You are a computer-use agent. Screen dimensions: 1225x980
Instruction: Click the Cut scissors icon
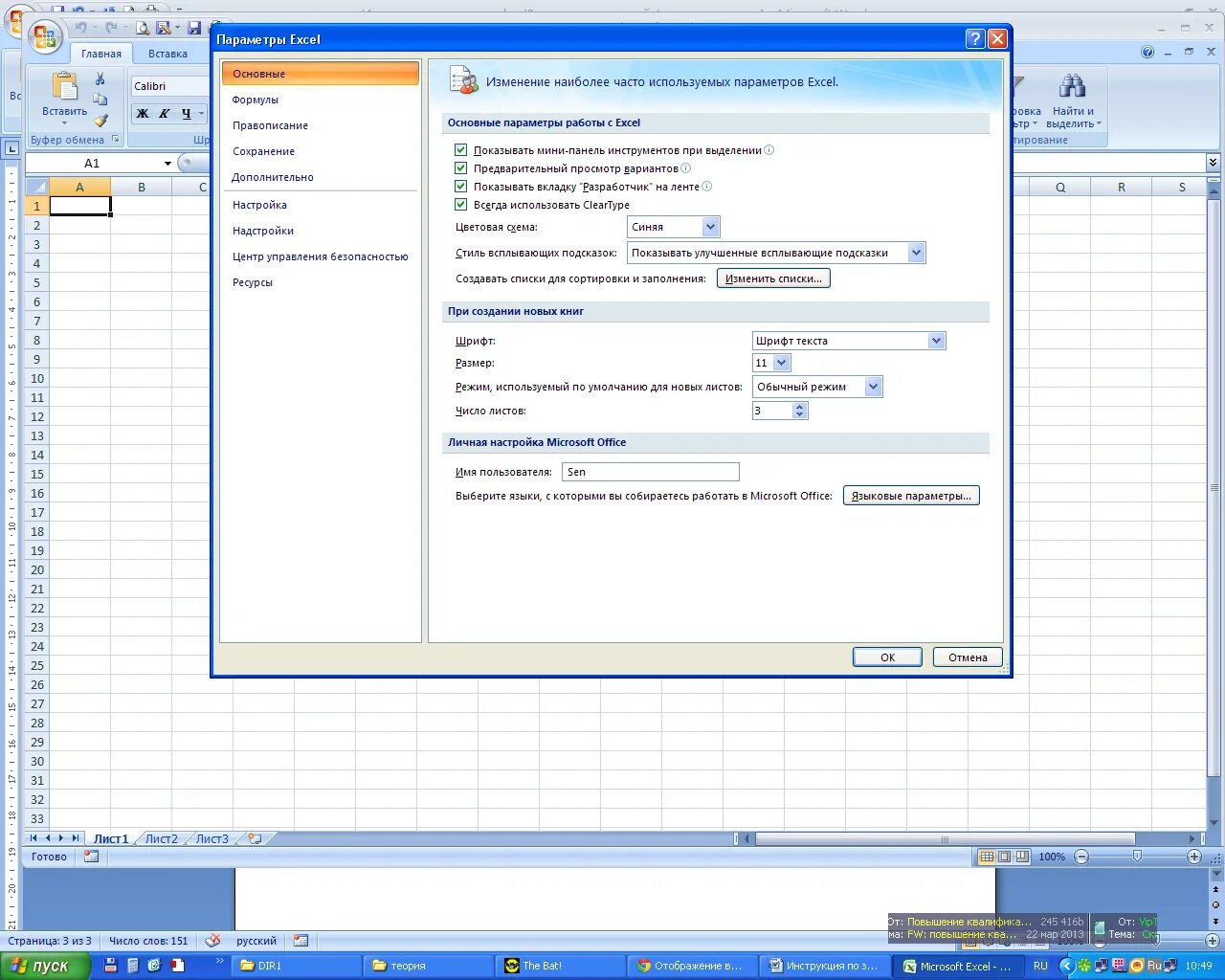tap(100, 78)
